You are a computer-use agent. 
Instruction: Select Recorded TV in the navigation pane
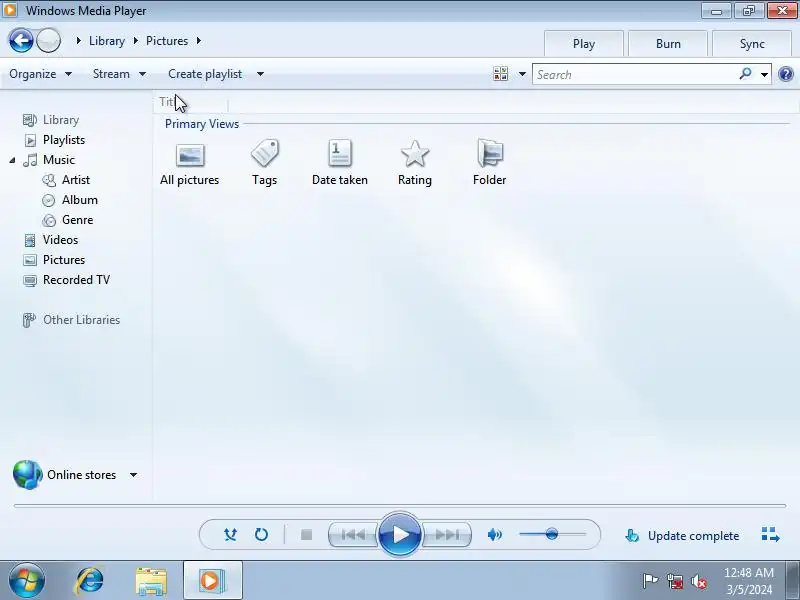pyautogui.click(x=76, y=280)
